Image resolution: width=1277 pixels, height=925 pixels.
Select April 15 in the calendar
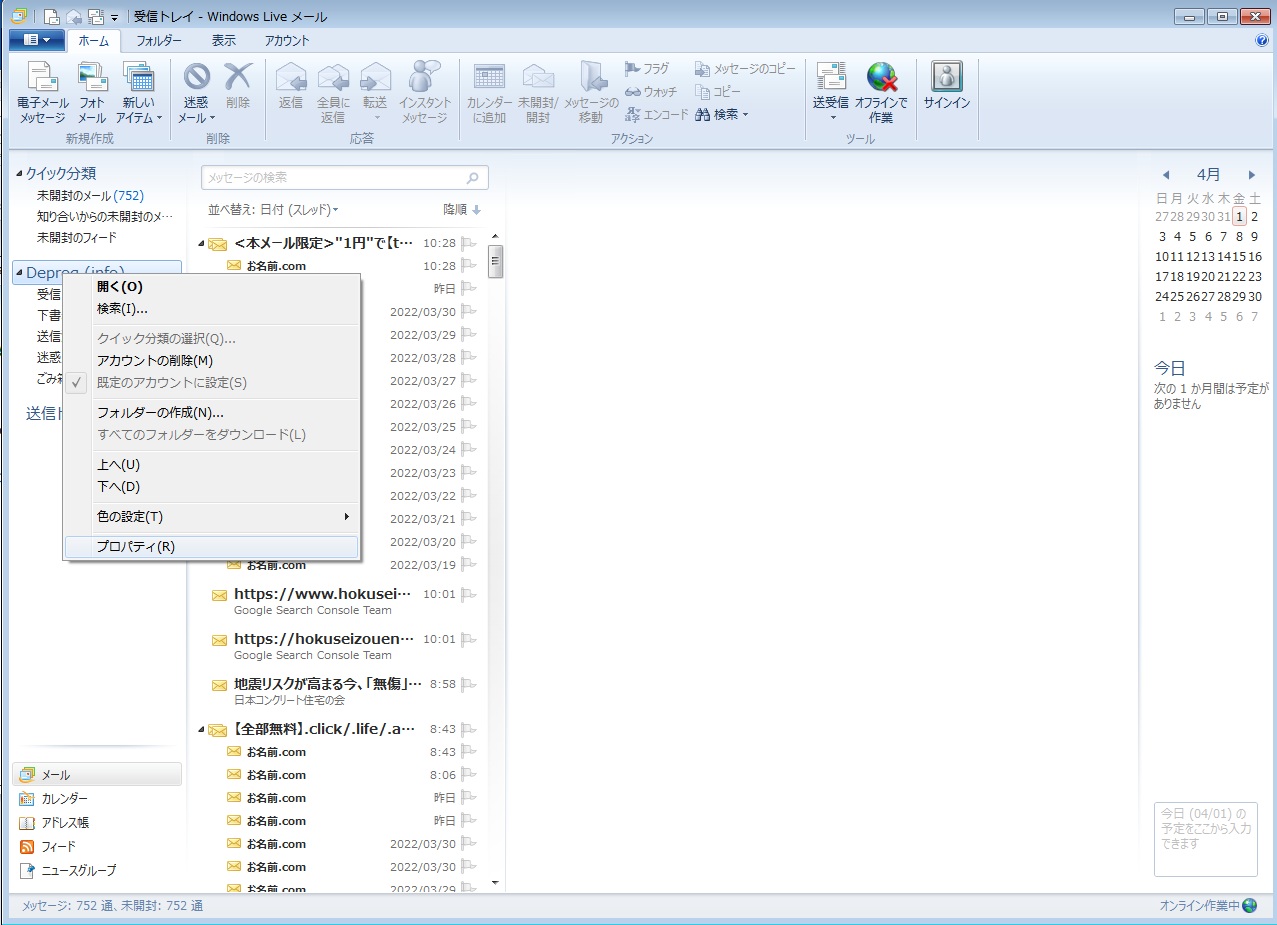pos(1239,257)
